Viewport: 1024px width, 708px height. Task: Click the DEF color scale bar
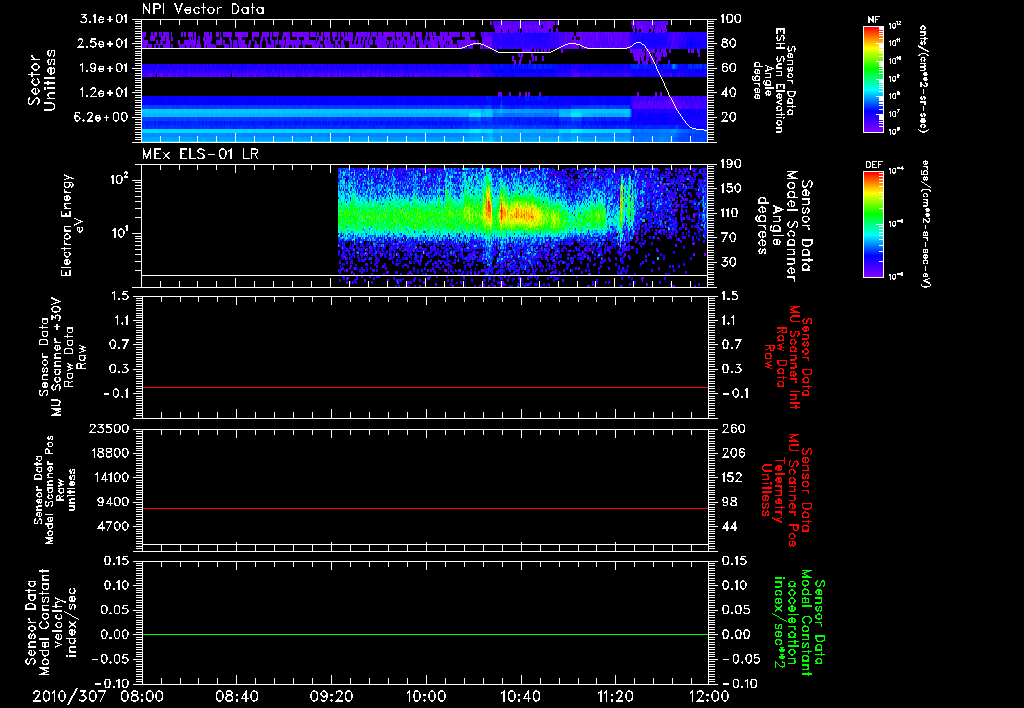[x=874, y=224]
